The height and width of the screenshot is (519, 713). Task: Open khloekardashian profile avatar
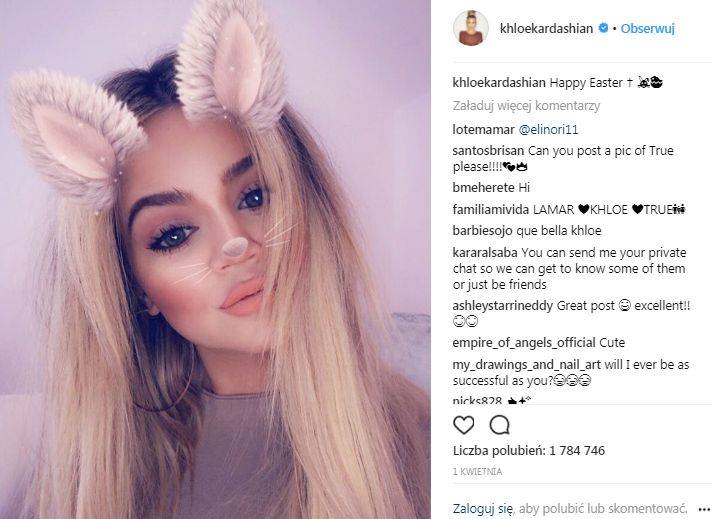coord(471,29)
